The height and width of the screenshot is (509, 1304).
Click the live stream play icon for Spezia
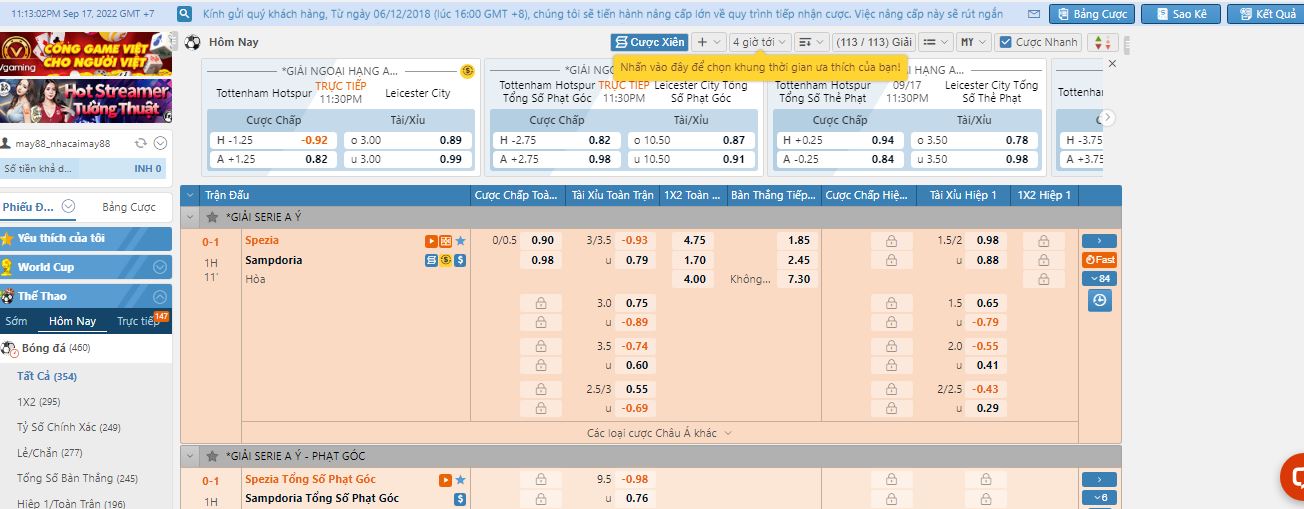(431, 241)
